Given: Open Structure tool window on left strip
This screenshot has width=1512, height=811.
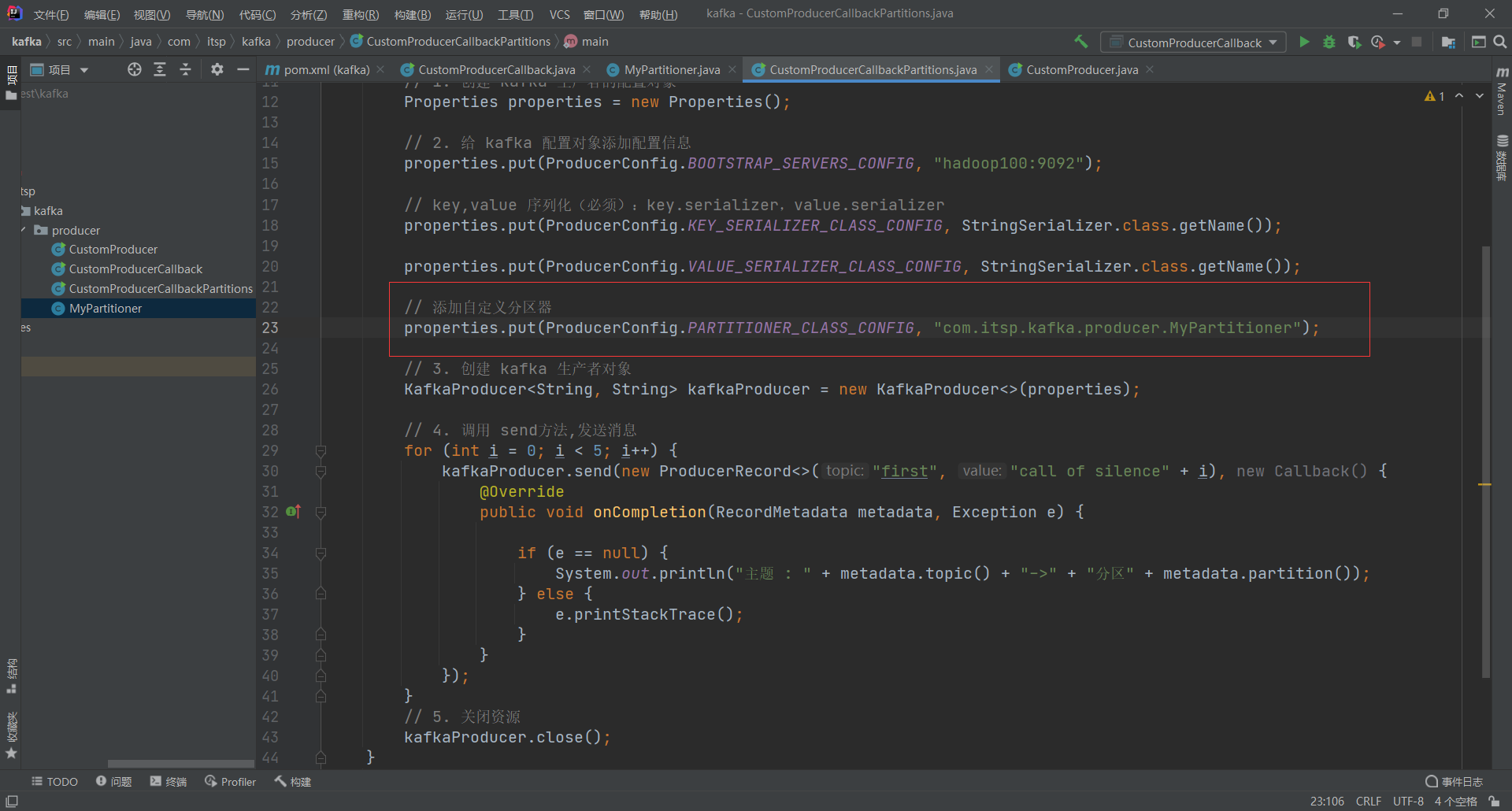Looking at the screenshot, I should tap(11, 676).
